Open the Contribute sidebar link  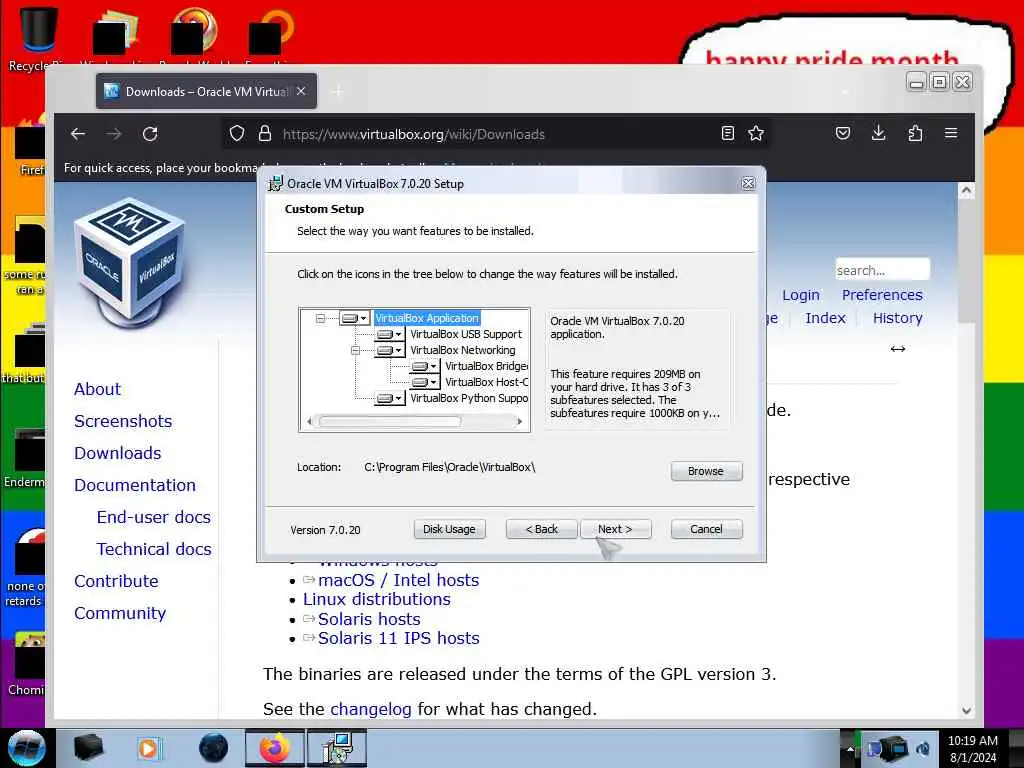pos(116,581)
